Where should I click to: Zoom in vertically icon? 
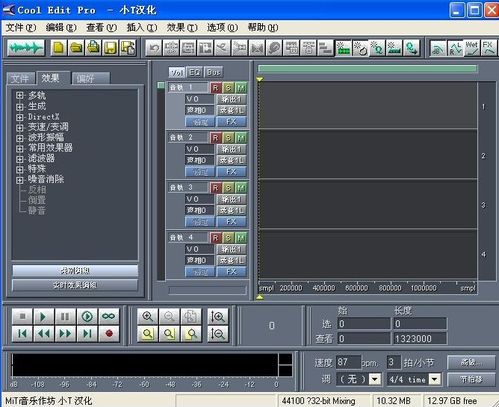[218, 316]
